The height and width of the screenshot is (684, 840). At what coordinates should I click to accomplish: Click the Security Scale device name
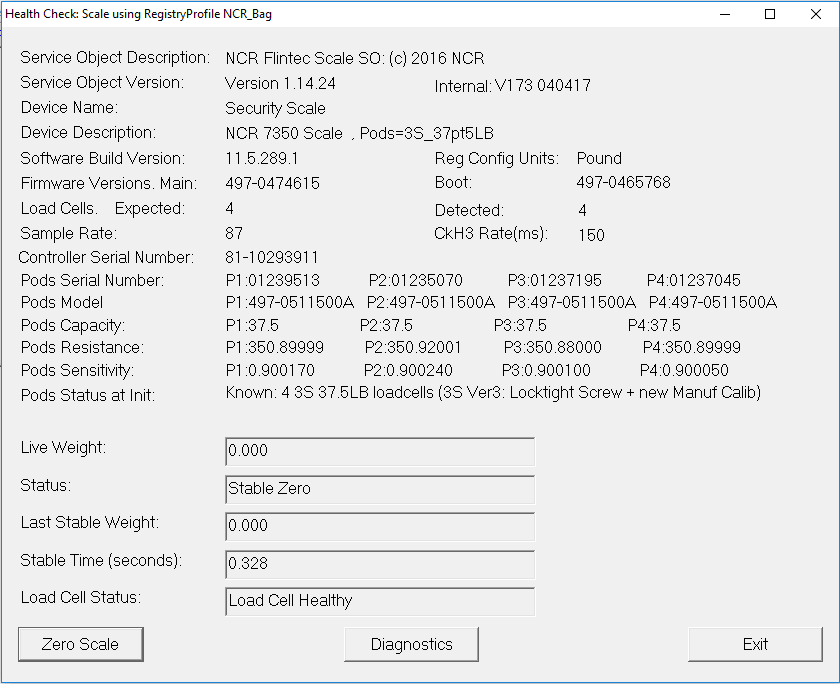click(275, 108)
